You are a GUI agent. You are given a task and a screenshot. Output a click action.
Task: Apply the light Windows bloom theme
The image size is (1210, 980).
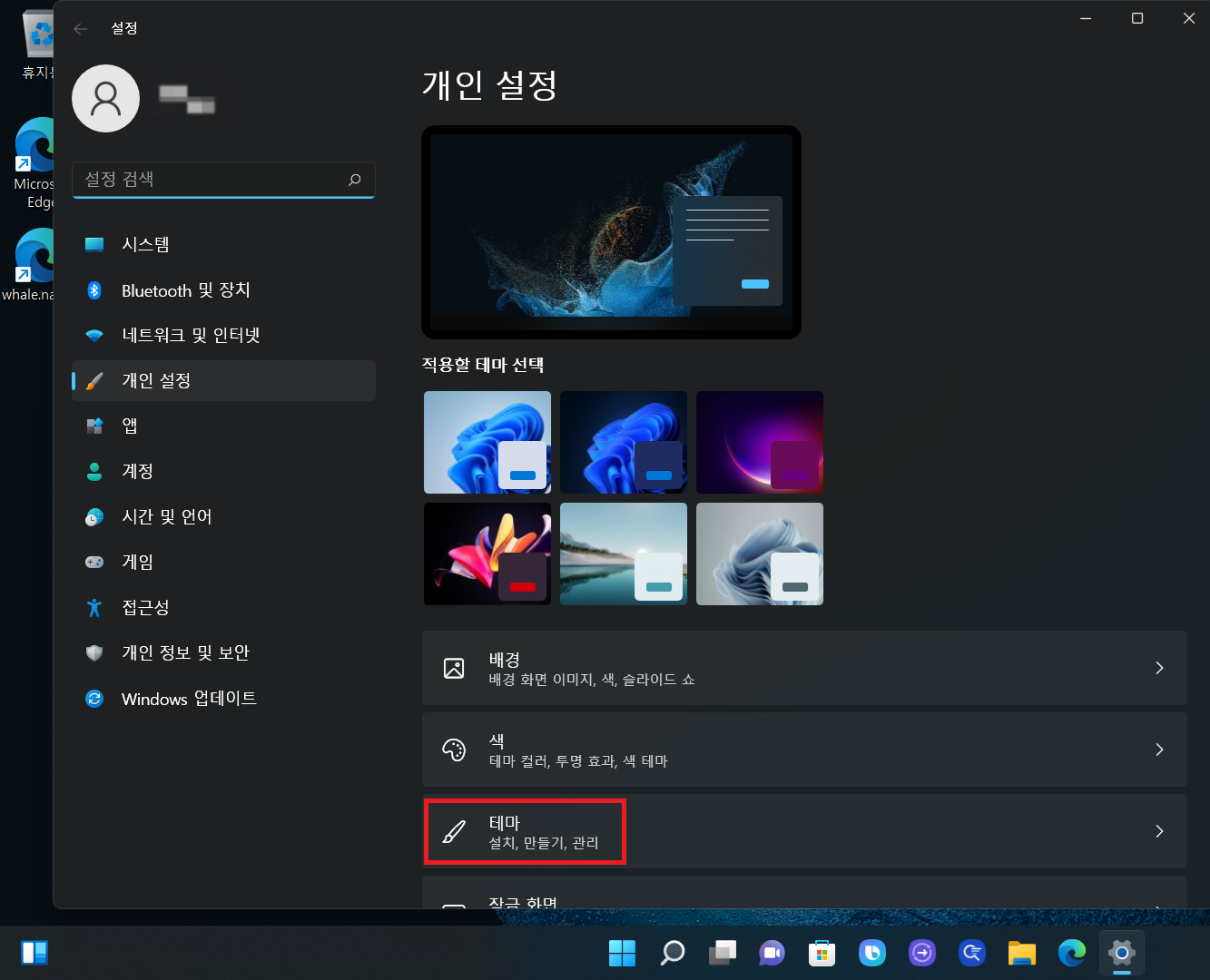[x=487, y=442]
